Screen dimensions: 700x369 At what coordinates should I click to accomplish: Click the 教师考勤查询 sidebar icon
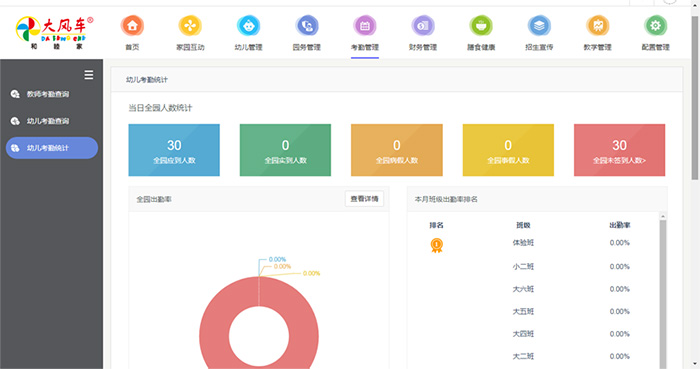tap(15, 94)
